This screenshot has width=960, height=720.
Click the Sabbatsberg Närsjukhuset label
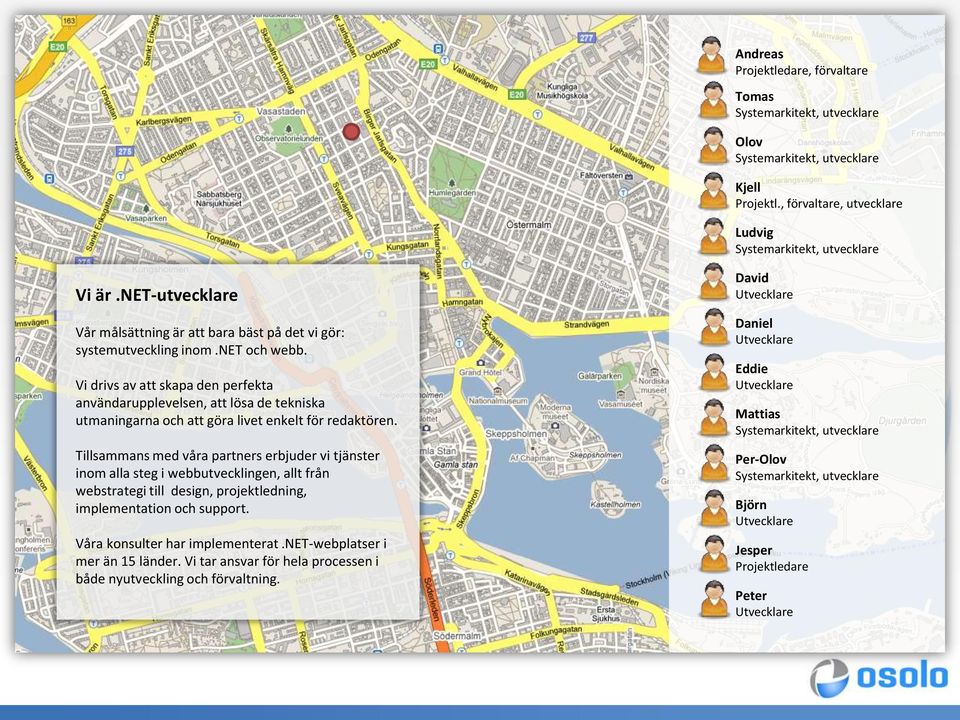pos(219,199)
